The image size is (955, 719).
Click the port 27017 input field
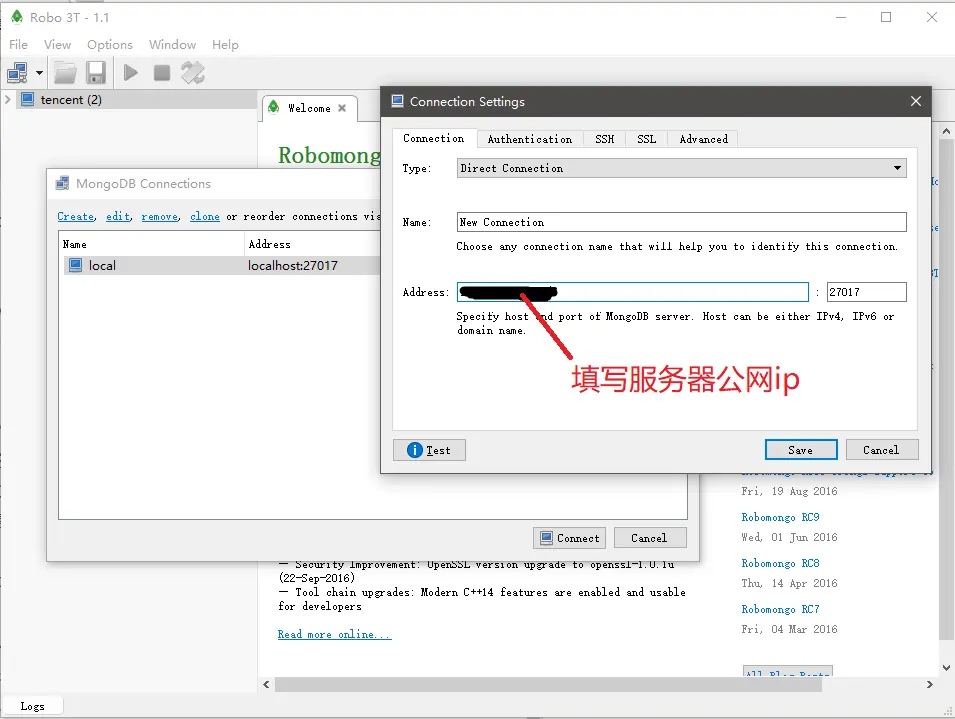(867, 292)
